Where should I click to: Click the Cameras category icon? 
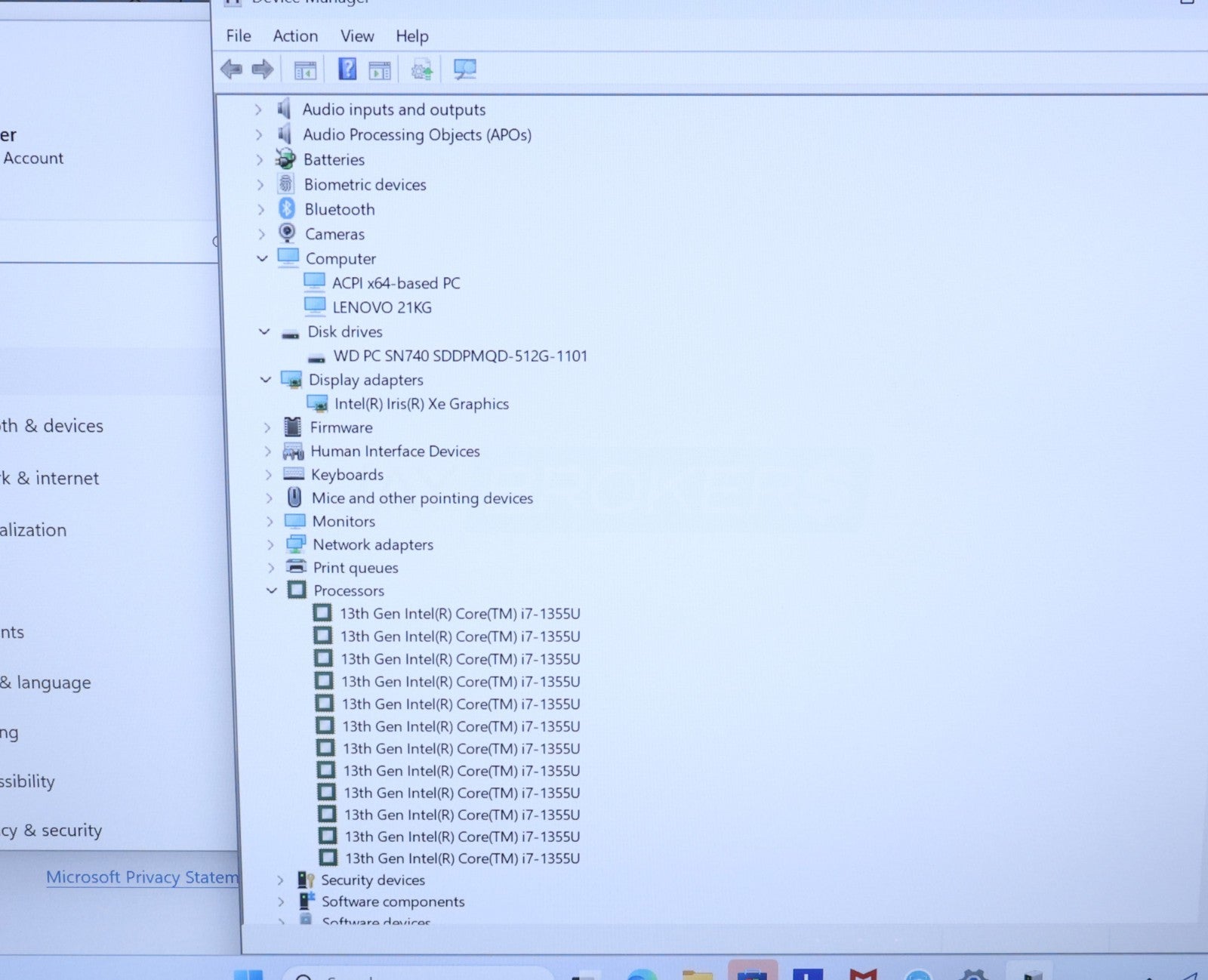click(287, 233)
